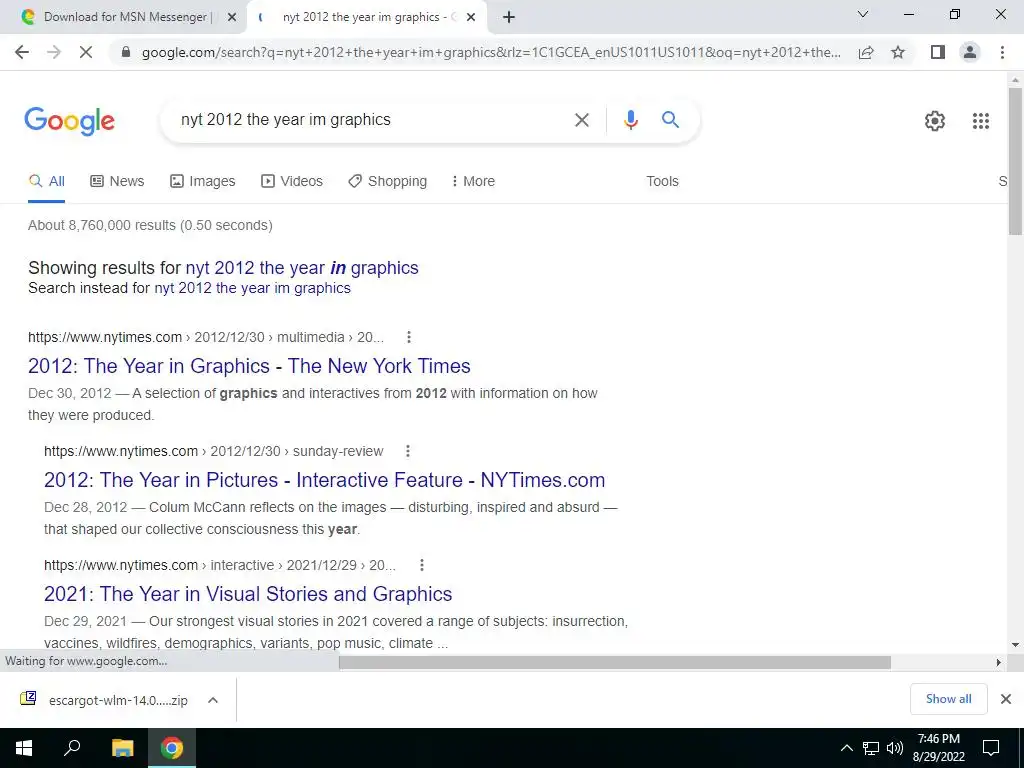The height and width of the screenshot is (768, 1024).
Task: Open options for 2021 Visual Stories result
Action: coord(422,565)
